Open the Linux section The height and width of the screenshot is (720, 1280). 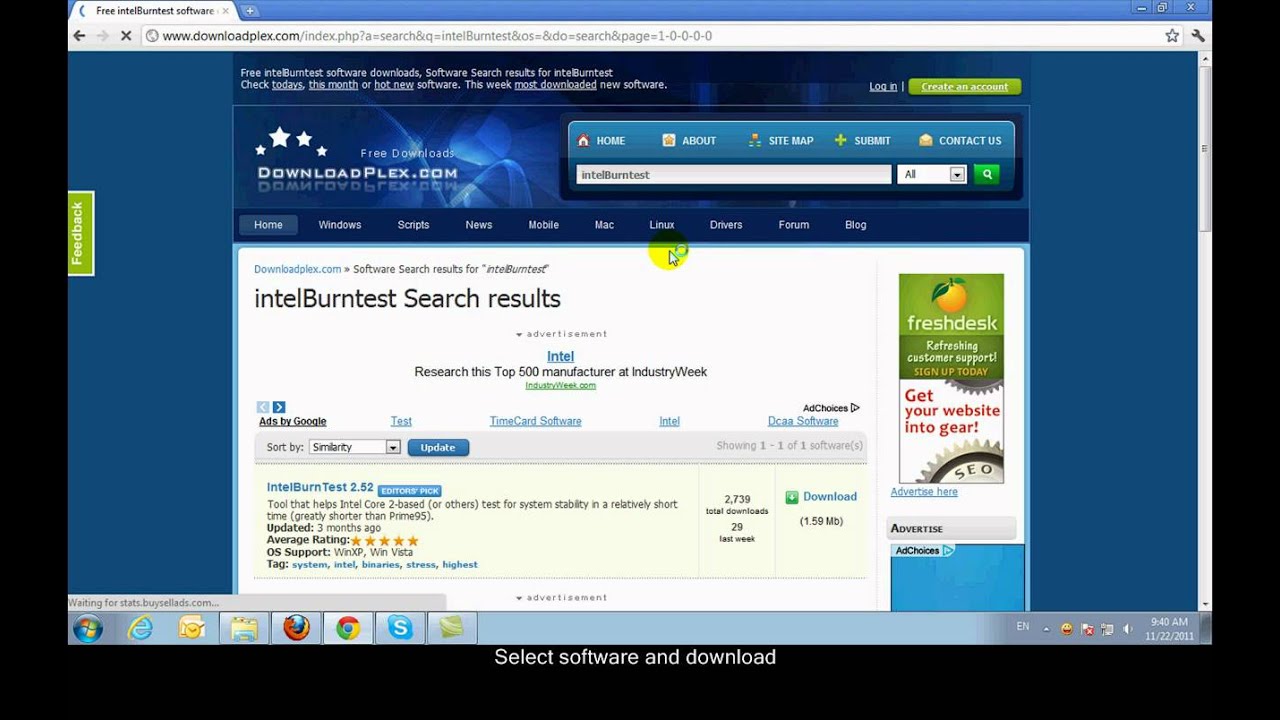click(x=662, y=225)
